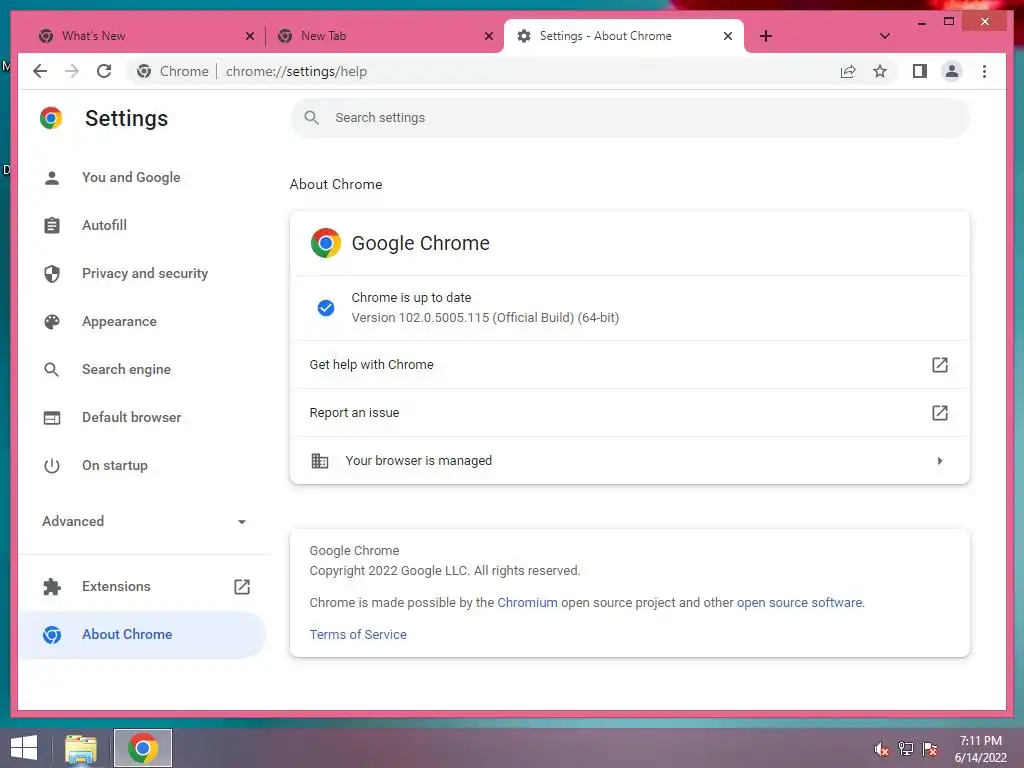Viewport: 1024px width, 768px height.
Task: Open Report an issue
Action: point(630,413)
